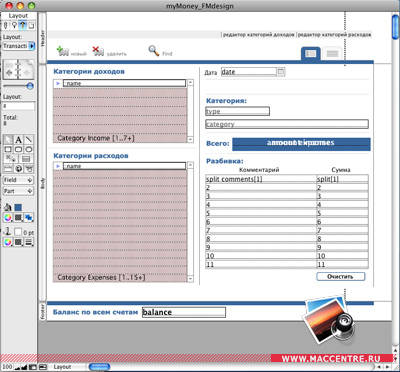Click the balance field in footer
400x372 pixels.
point(184,312)
